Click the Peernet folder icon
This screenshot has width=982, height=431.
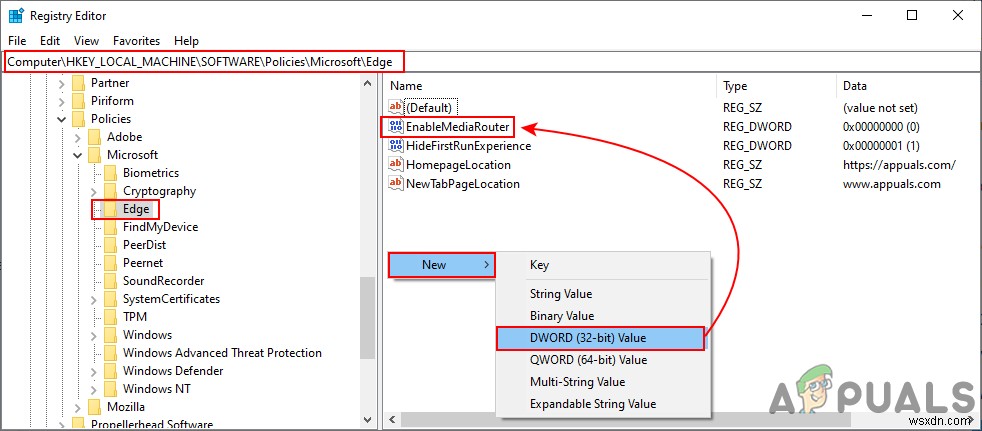(x=110, y=263)
